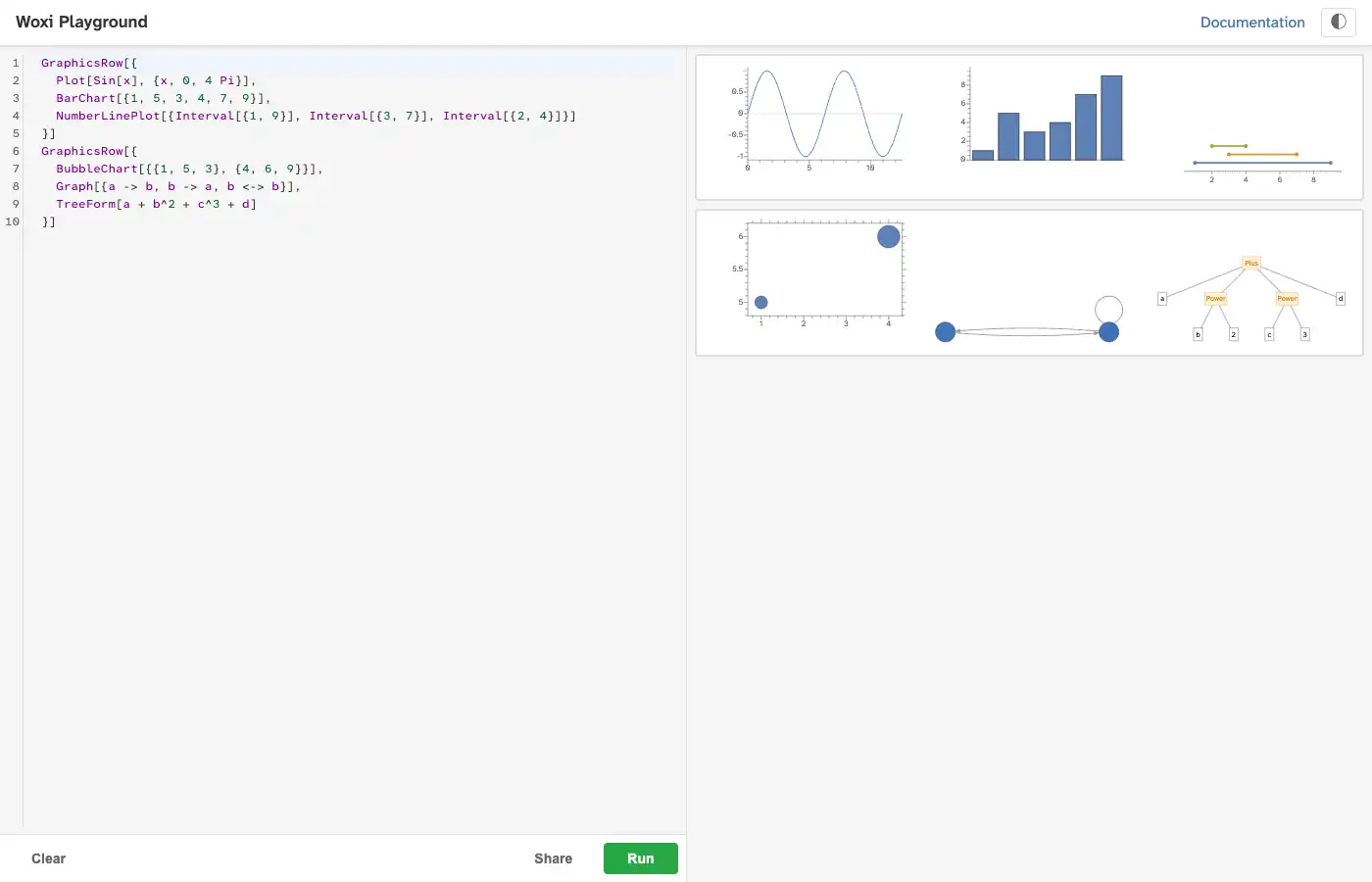The height and width of the screenshot is (882, 1372).
Task: Click the large bubble in the bubble chart
Action: coord(889,236)
